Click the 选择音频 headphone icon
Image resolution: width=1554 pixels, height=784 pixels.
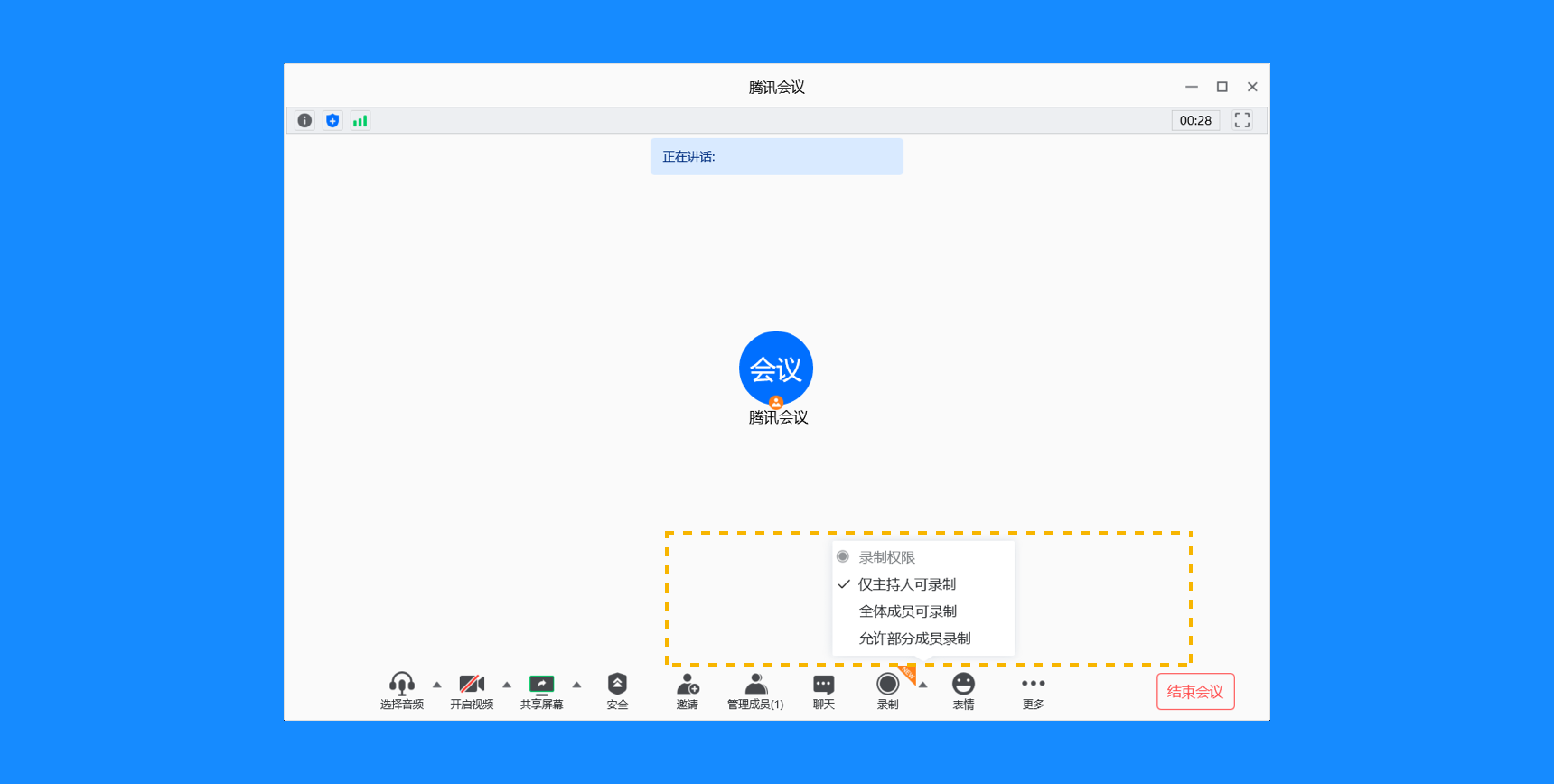pyautogui.click(x=402, y=691)
